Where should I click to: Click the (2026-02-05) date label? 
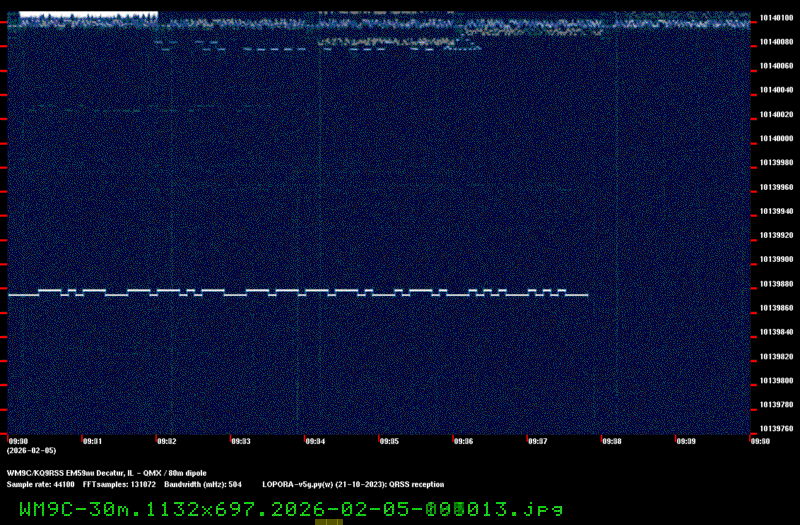(31, 450)
